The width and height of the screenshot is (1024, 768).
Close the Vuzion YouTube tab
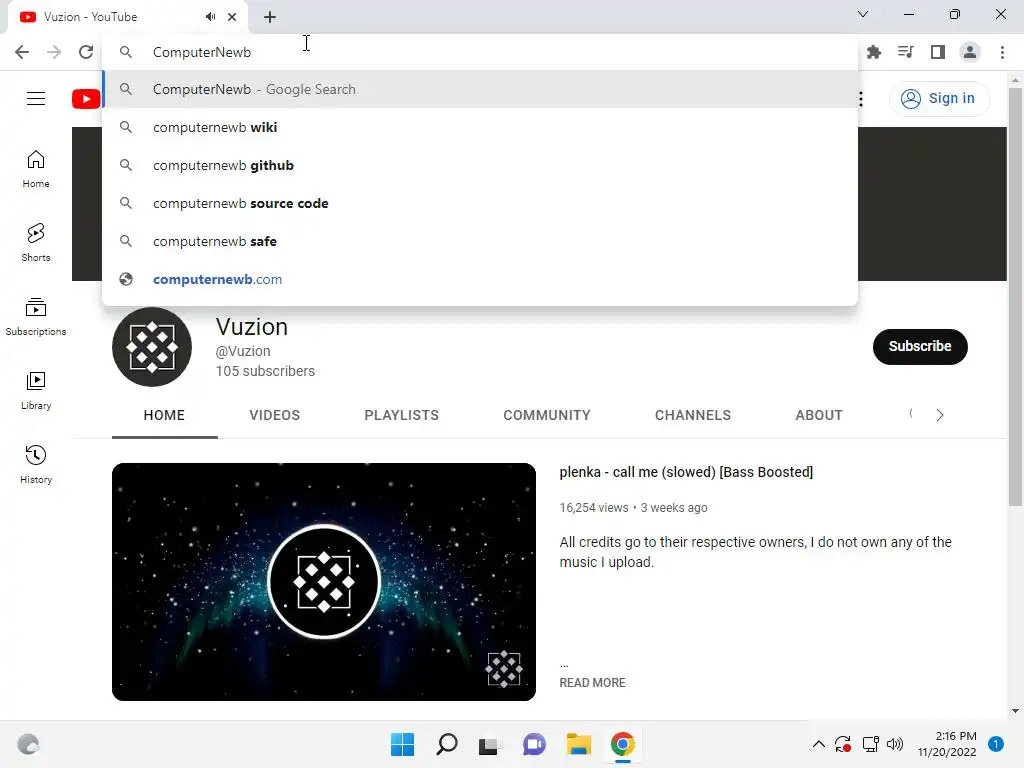click(x=232, y=17)
